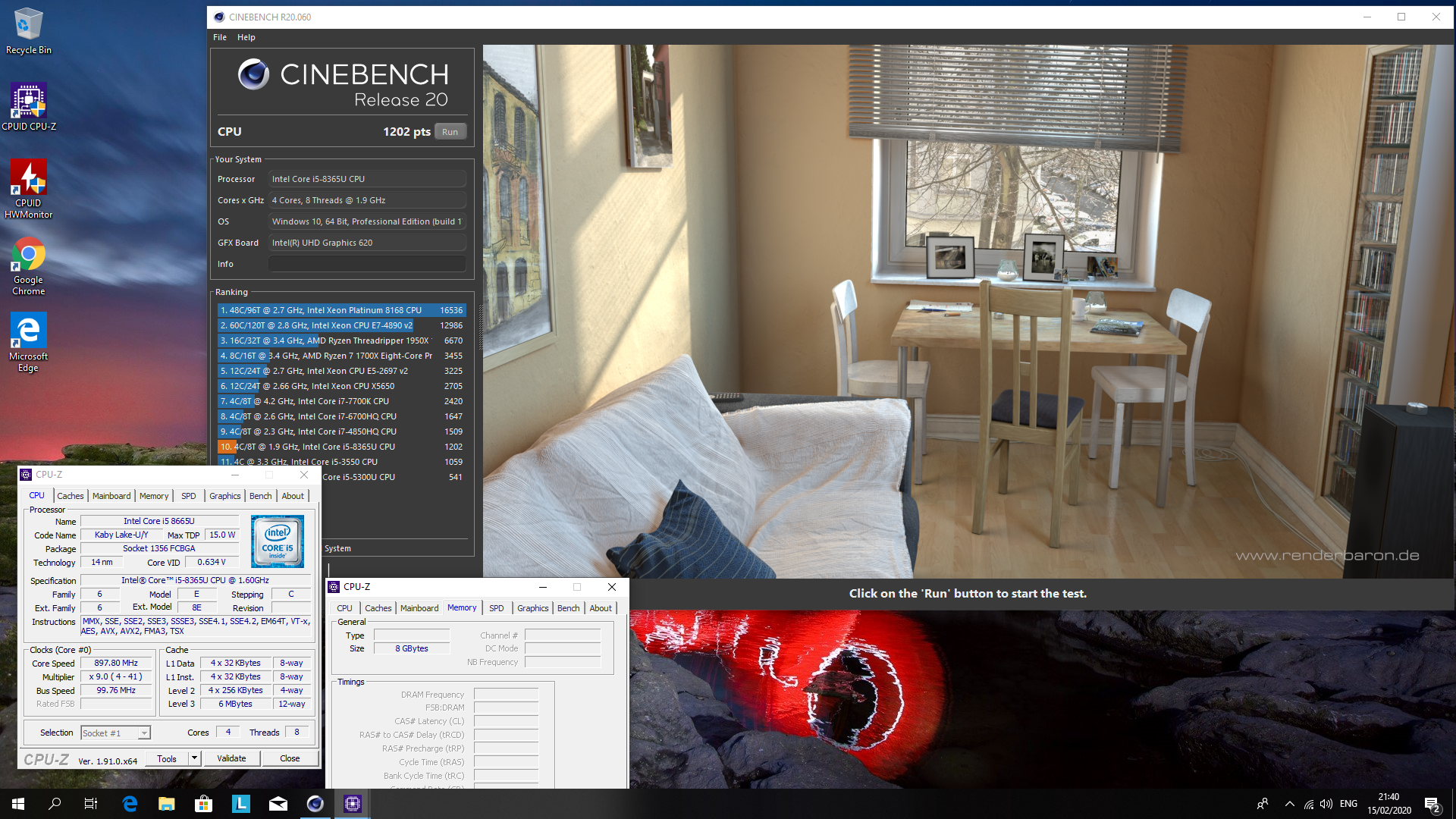Switch to Cinebench taskbar icon
Image resolution: width=1456 pixels, height=819 pixels.
(x=315, y=804)
